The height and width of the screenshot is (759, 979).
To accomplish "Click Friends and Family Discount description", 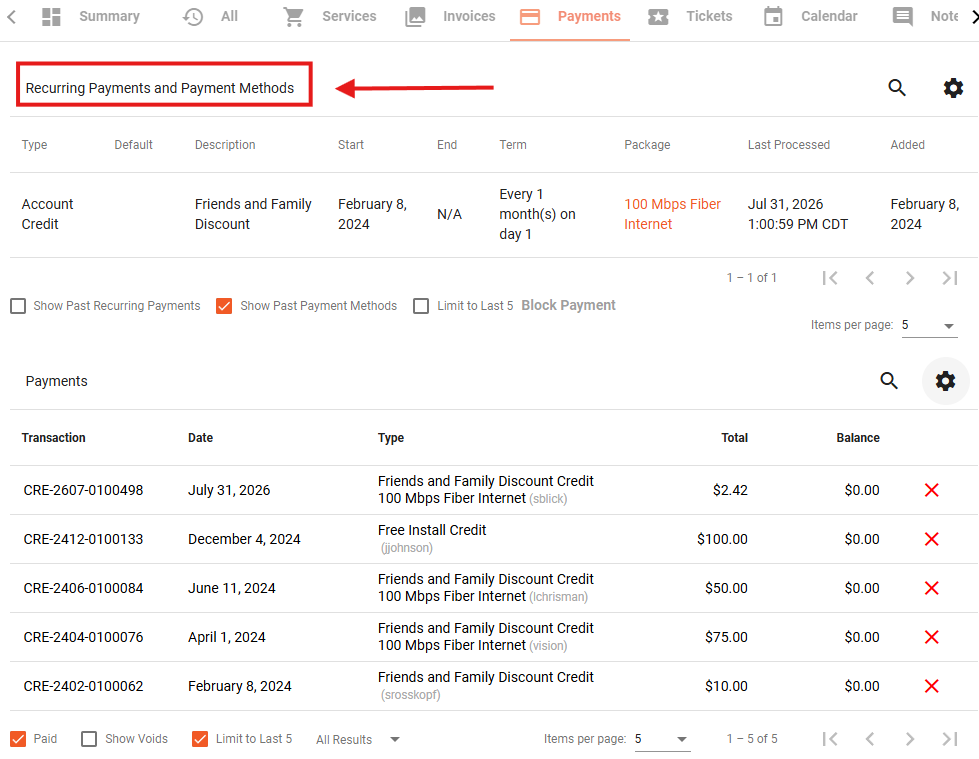I will click(x=253, y=214).
